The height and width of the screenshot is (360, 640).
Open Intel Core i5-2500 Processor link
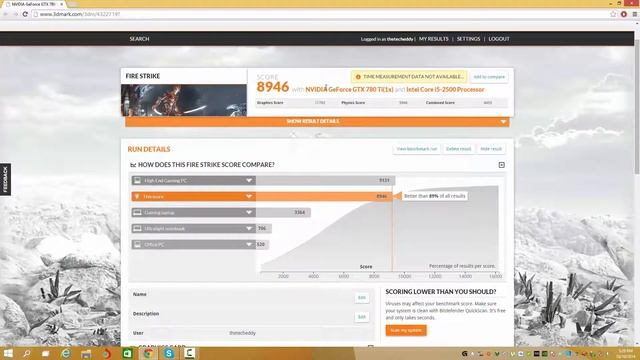pos(445,89)
